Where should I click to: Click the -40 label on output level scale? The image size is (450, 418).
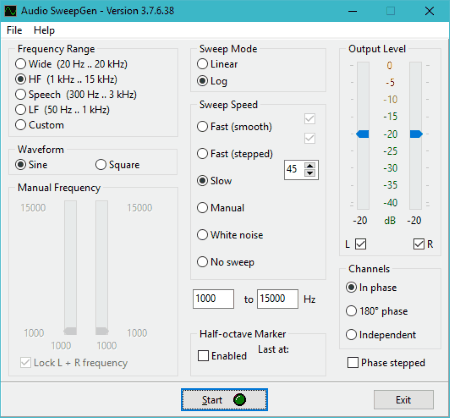click(x=390, y=202)
